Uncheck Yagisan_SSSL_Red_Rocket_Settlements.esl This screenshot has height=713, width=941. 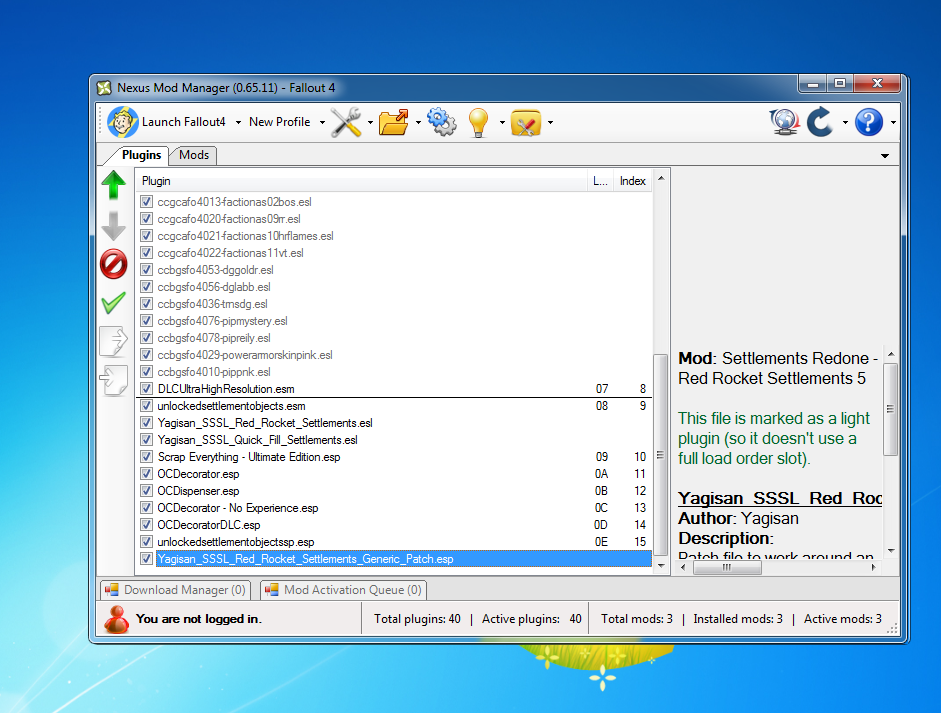pos(146,423)
